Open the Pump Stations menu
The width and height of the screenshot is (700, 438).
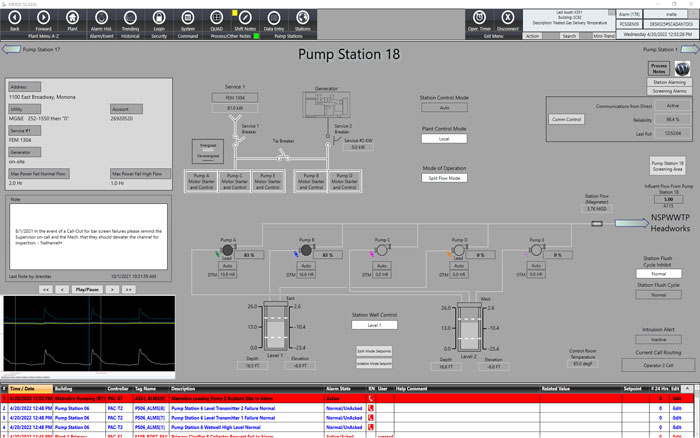click(x=288, y=34)
